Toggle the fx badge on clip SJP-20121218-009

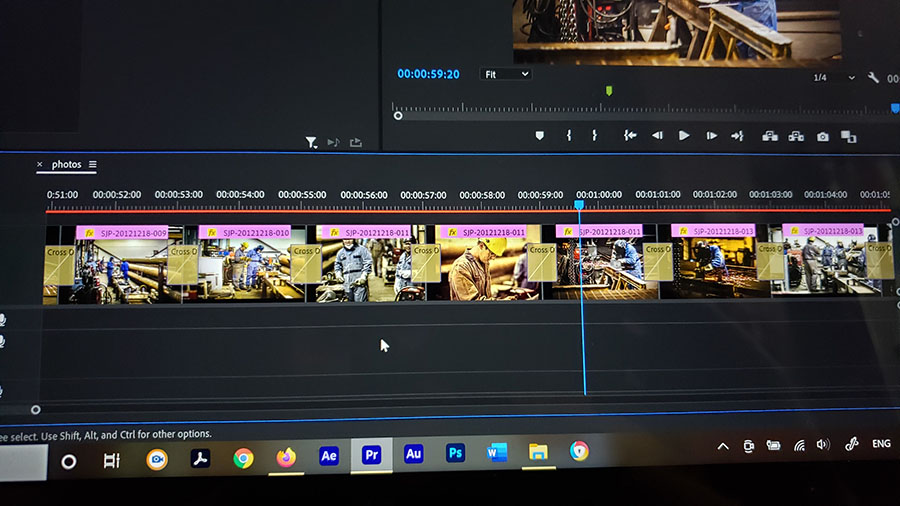89,233
